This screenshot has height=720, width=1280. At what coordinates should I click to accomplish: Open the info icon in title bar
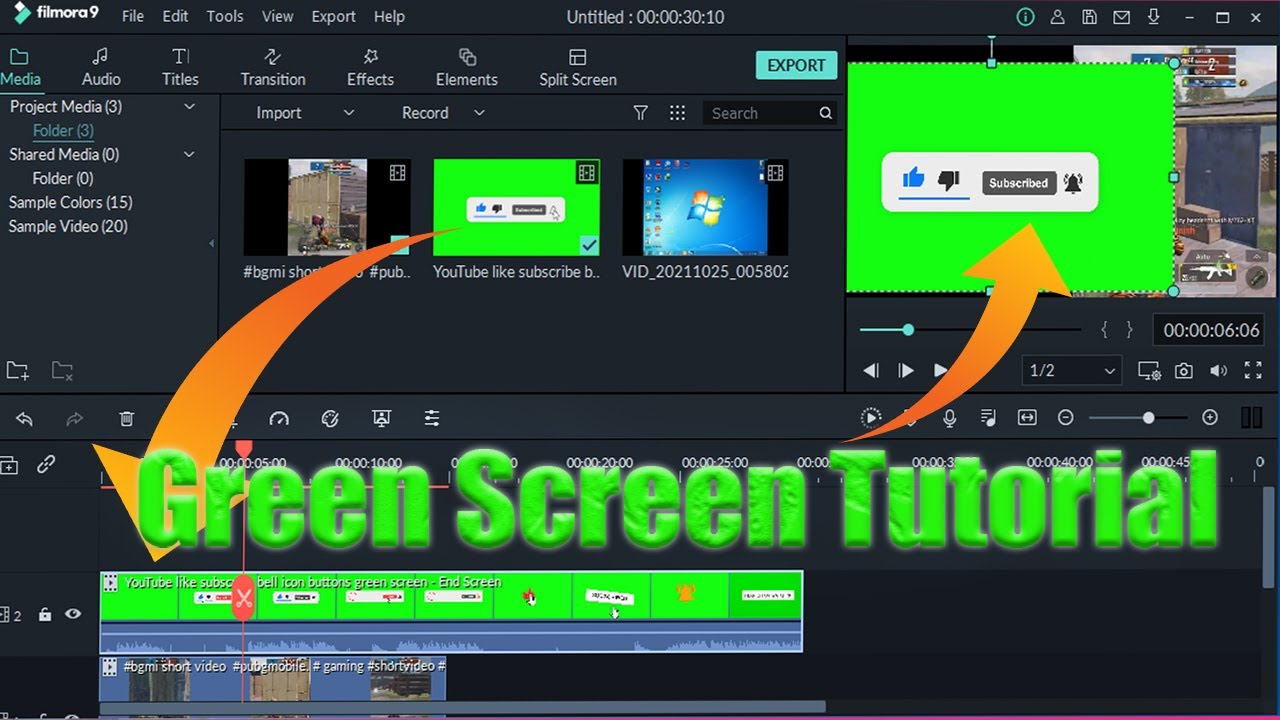click(x=1025, y=17)
